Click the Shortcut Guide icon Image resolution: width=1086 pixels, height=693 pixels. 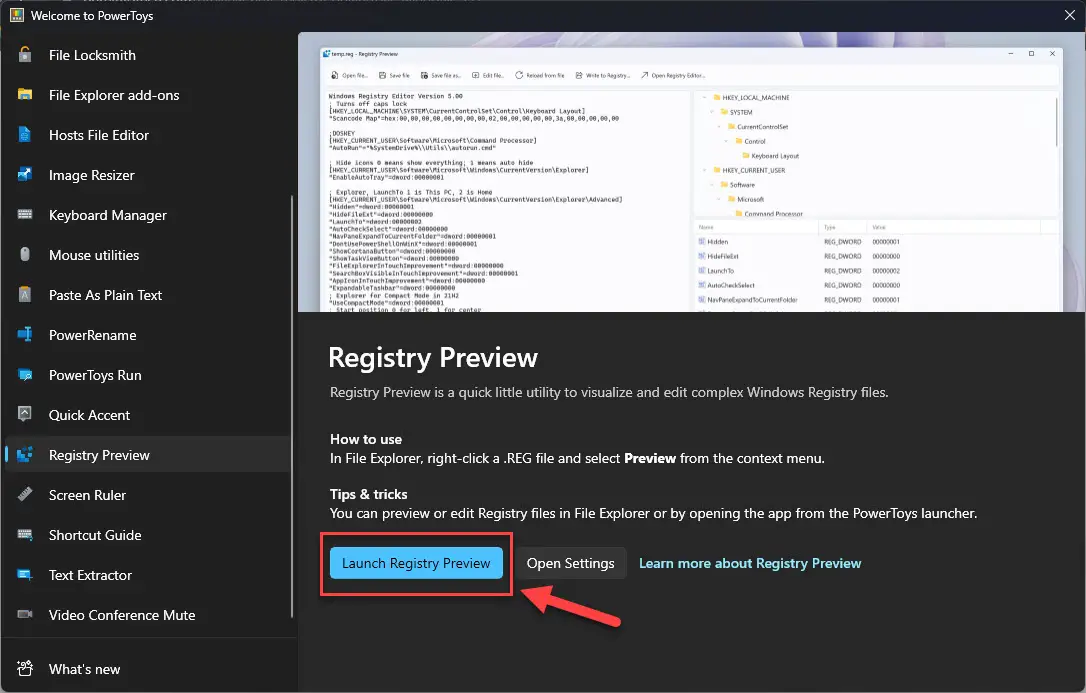25,534
